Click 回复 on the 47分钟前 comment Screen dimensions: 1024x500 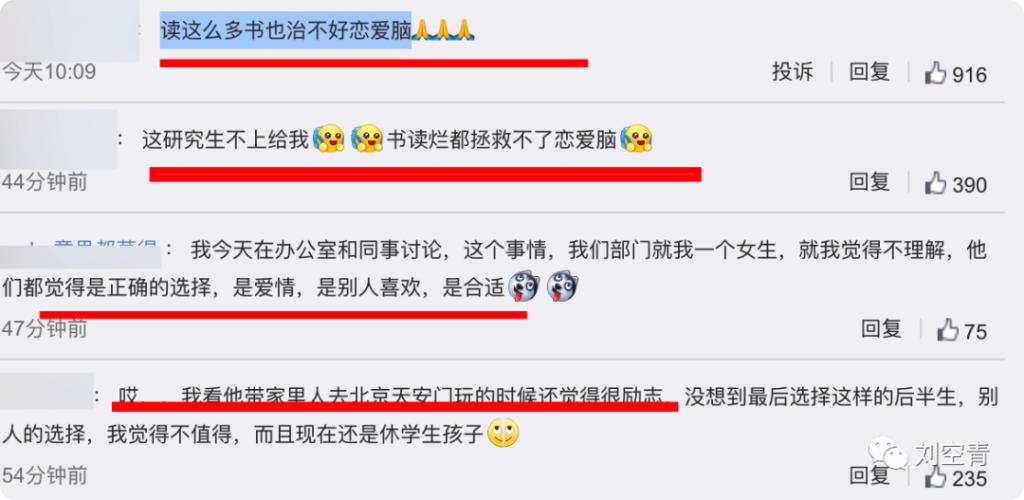pos(881,328)
